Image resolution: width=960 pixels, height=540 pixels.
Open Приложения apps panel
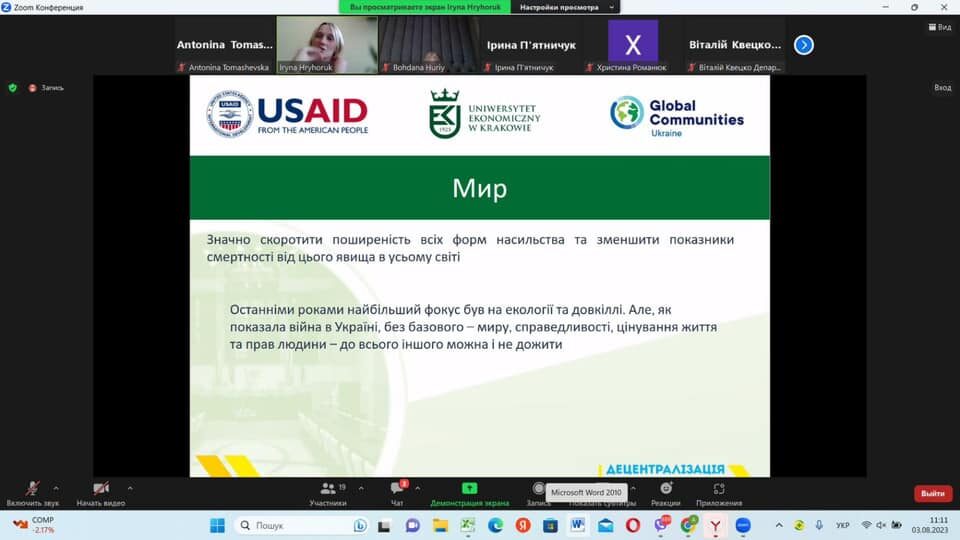point(719,490)
